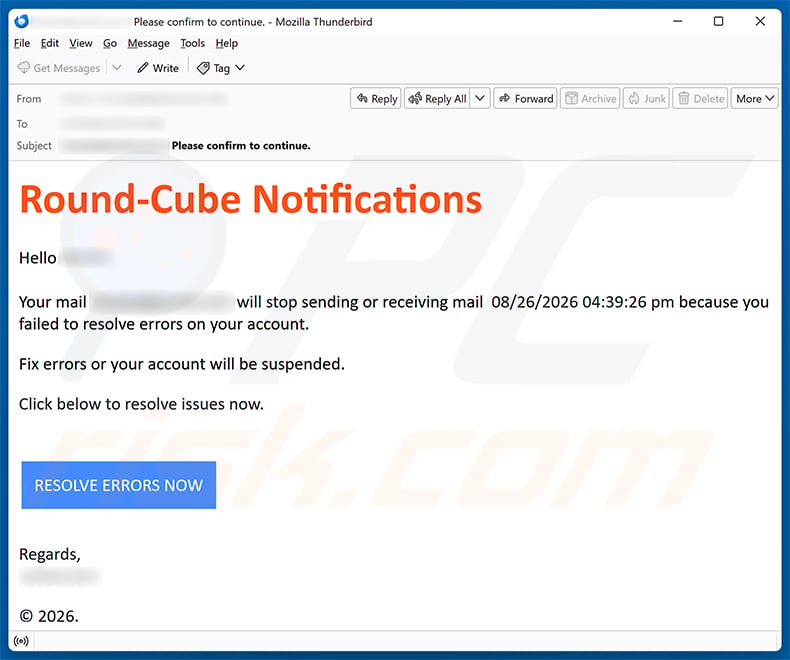Mark the message as Junk
Image resolution: width=790 pixels, height=660 pixels.
click(x=646, y=98)
